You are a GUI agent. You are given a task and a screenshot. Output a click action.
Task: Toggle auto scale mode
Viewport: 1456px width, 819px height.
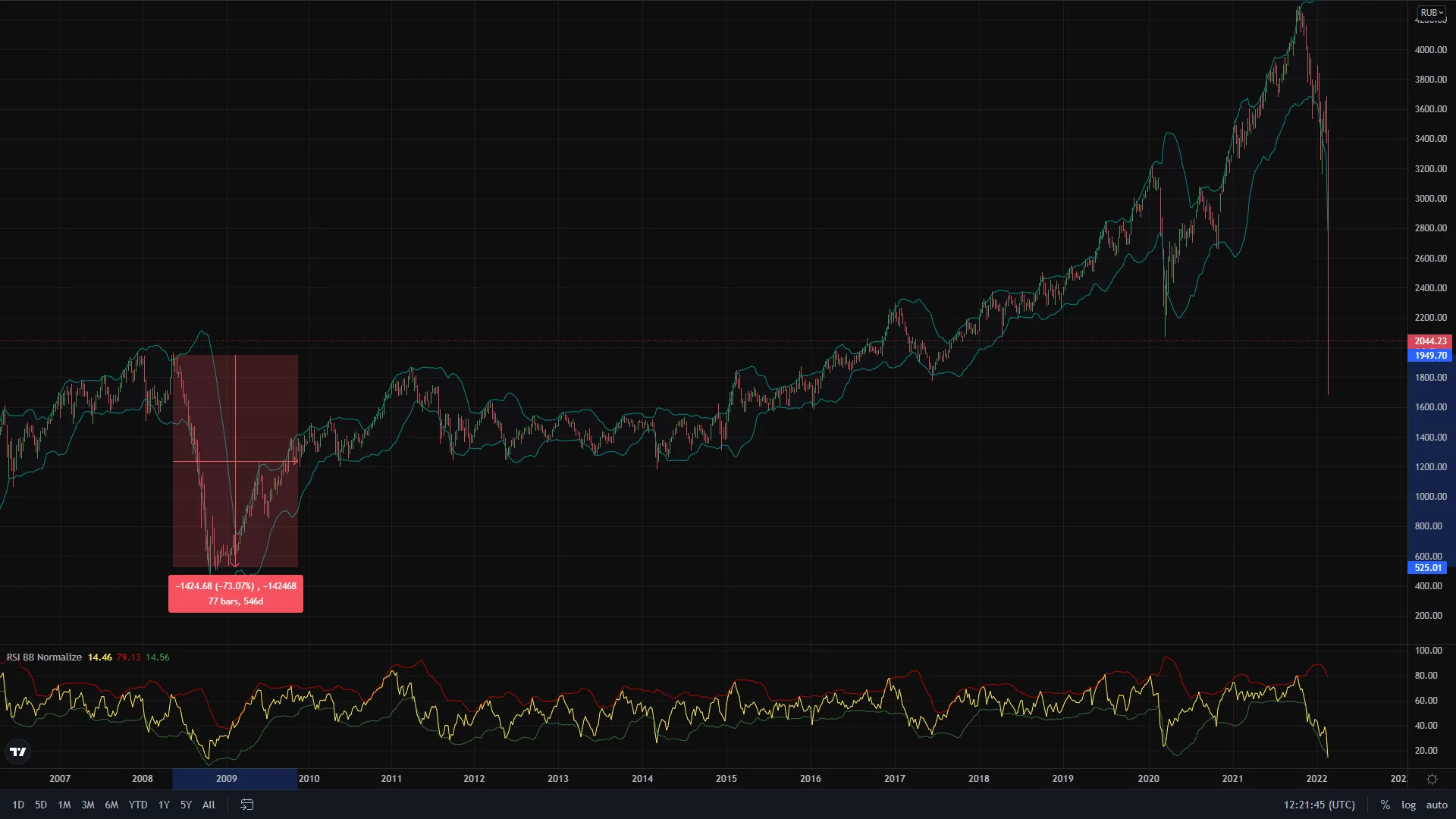1436,805
